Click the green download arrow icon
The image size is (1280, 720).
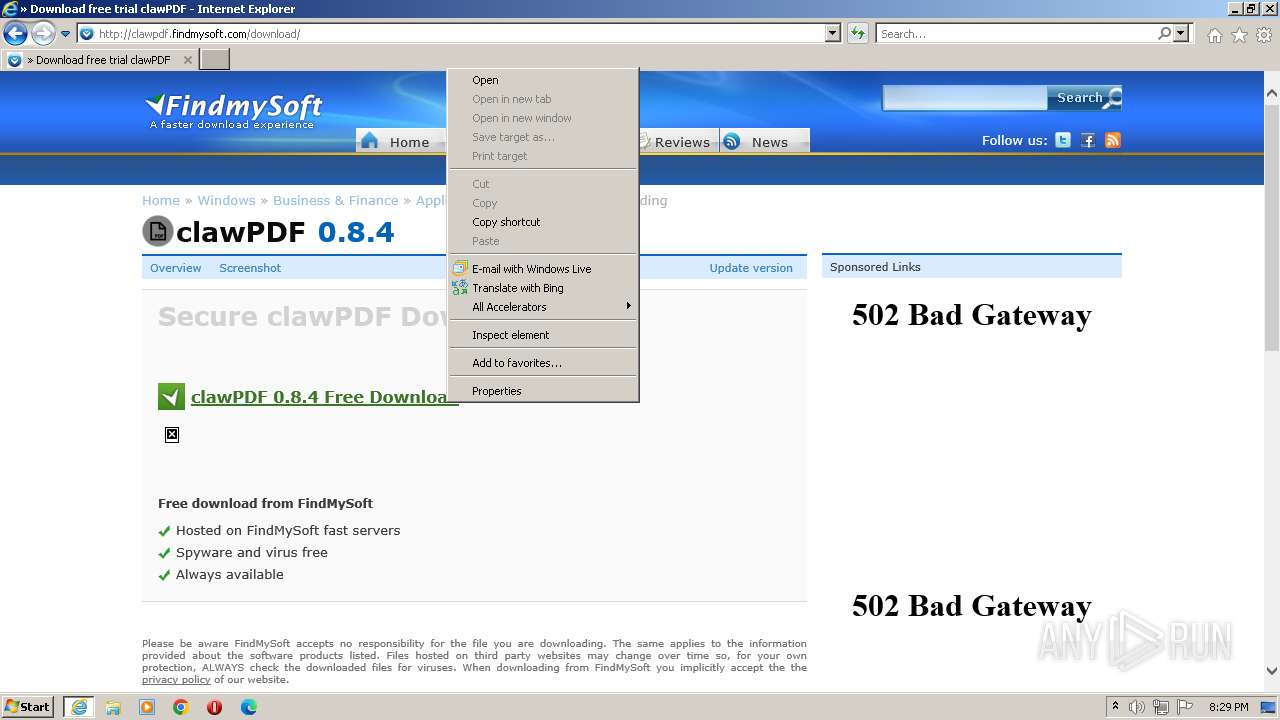click(171, 397)
